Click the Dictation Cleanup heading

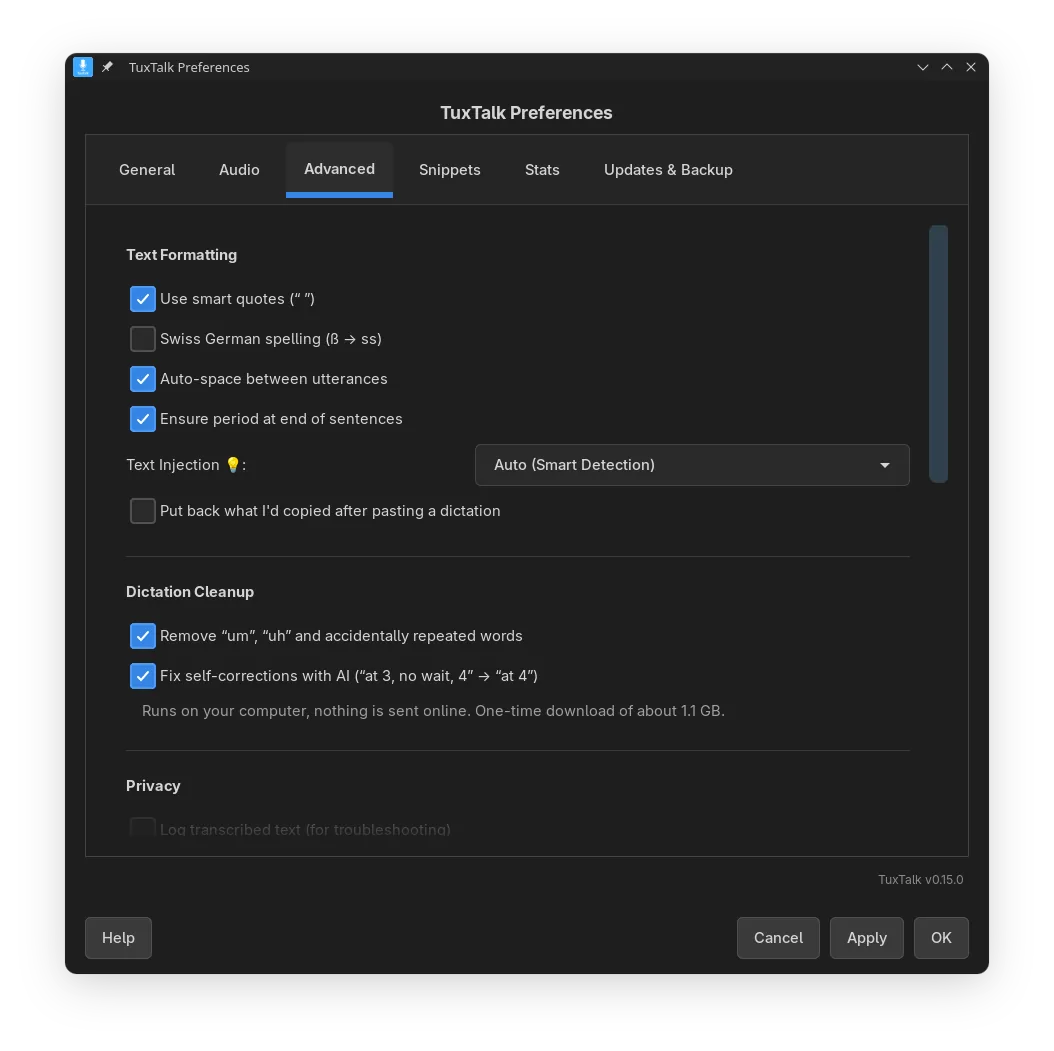190,592
